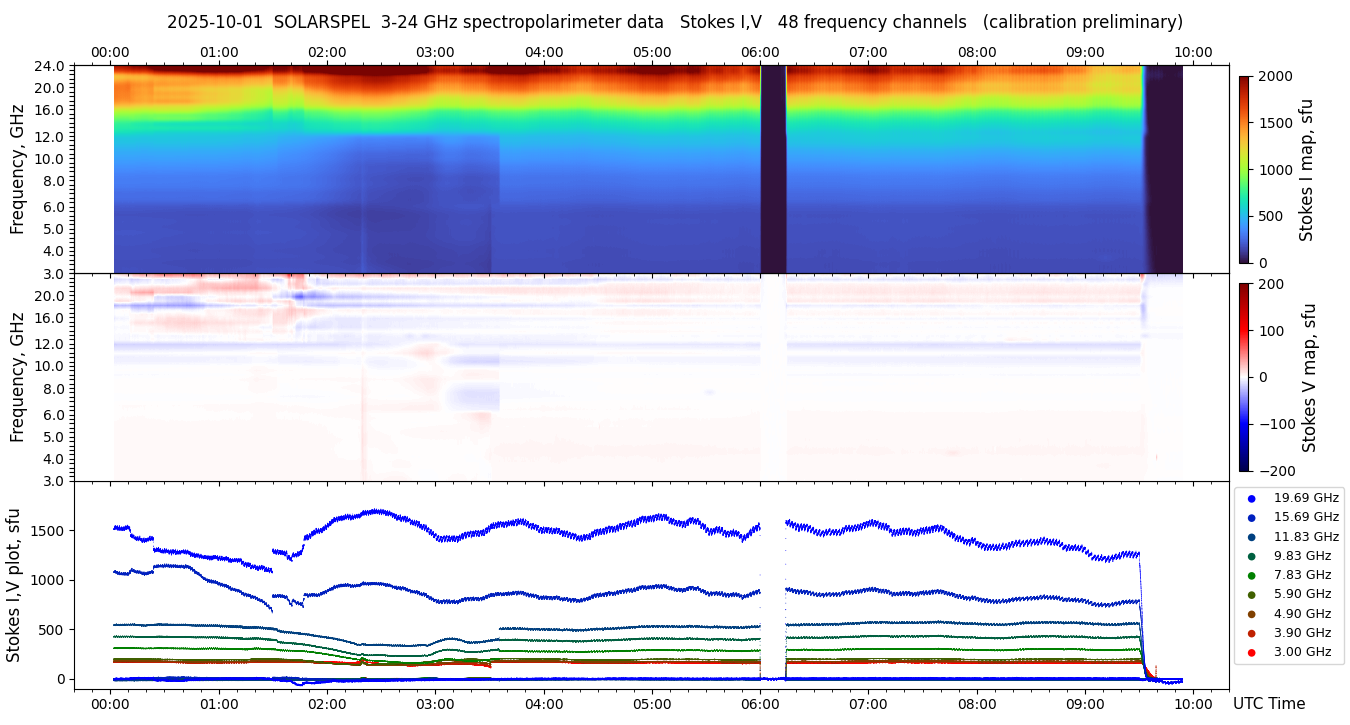Screen dimensions: 1350x725
Task: Select the red 3.00 GHz legend entry
Action: click(1251, 653)
